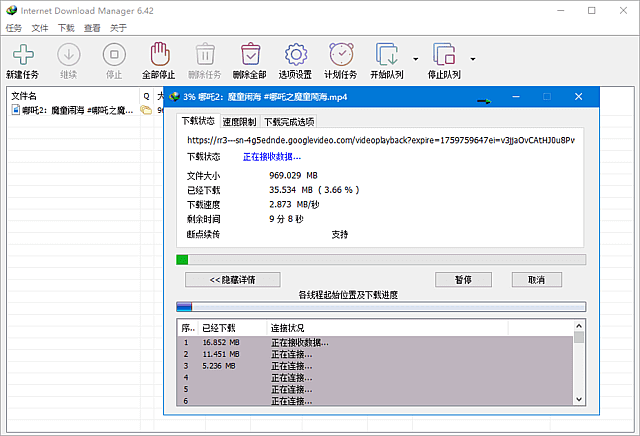
Task: Expand the 开始队列 dropdown arrow
Action: pyautogui.click(x=414, y=58)
